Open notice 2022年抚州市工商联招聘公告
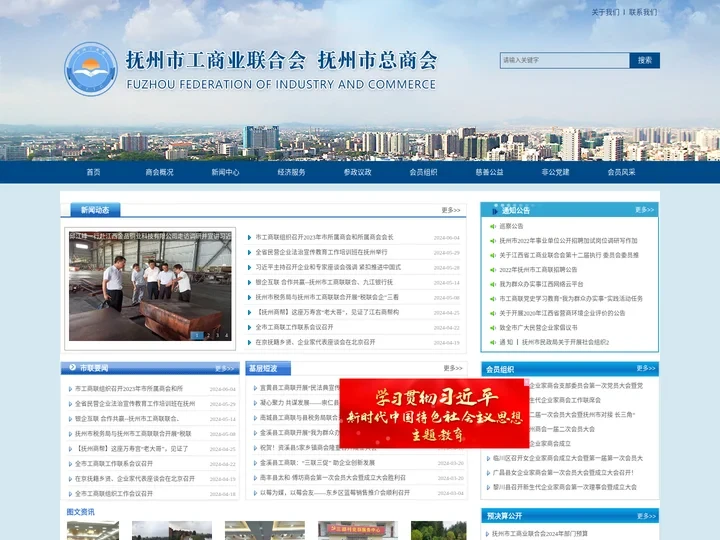This screenshot has width=720, height=540. tap(538, 270)
